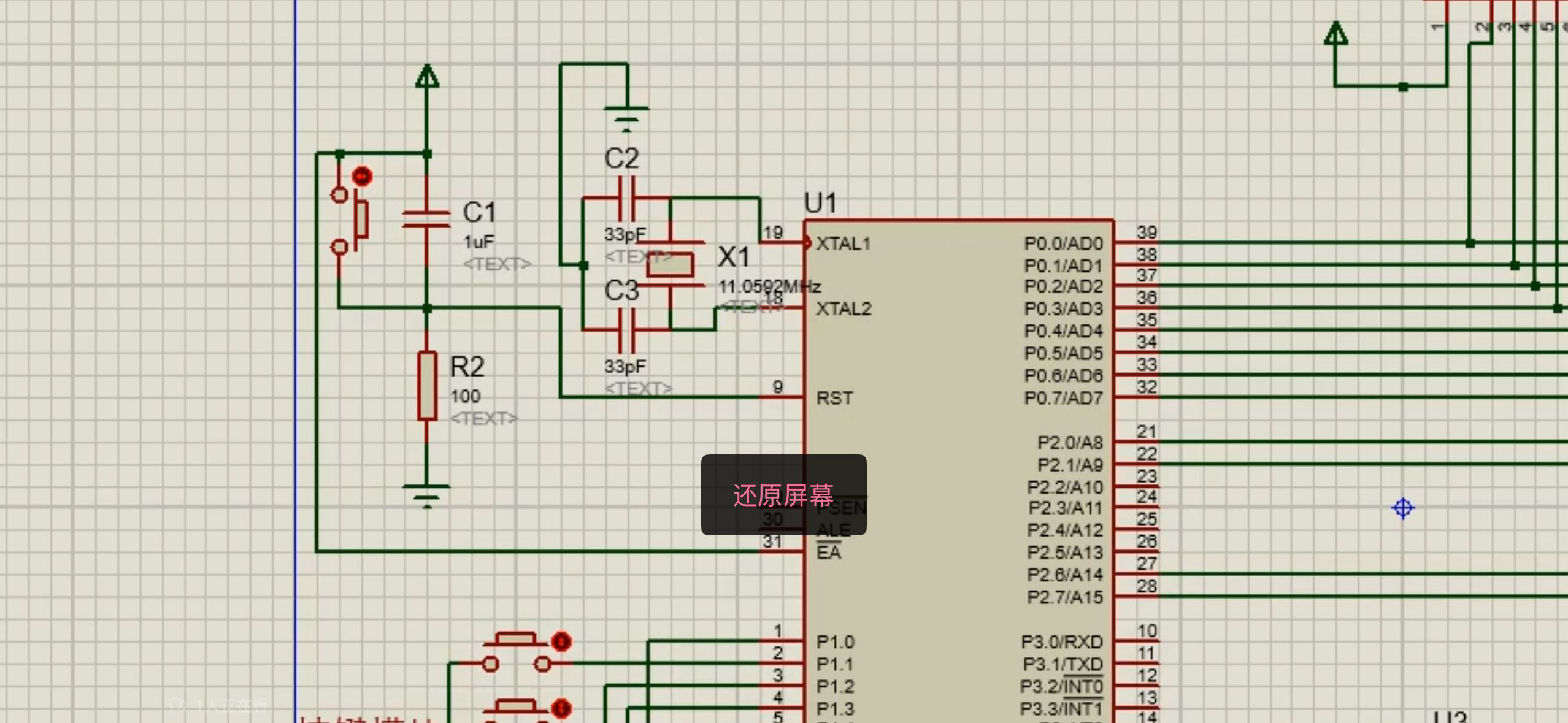The image size is (1568, 723).
Task: Click power terminal arrow at top right
Action: click(x=1335, y=34)
